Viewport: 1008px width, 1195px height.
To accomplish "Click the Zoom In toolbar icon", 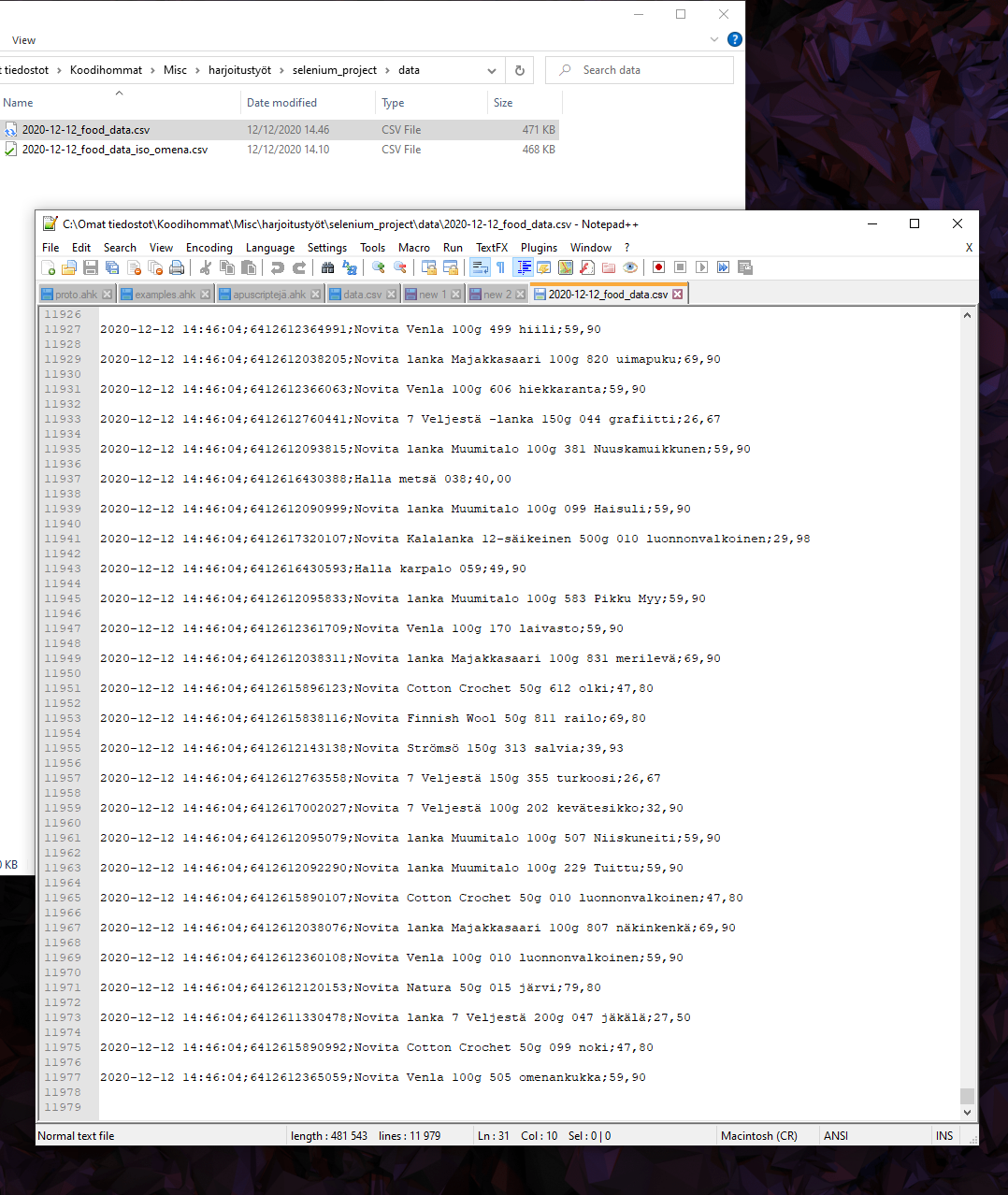I will [x=378, y=267].
